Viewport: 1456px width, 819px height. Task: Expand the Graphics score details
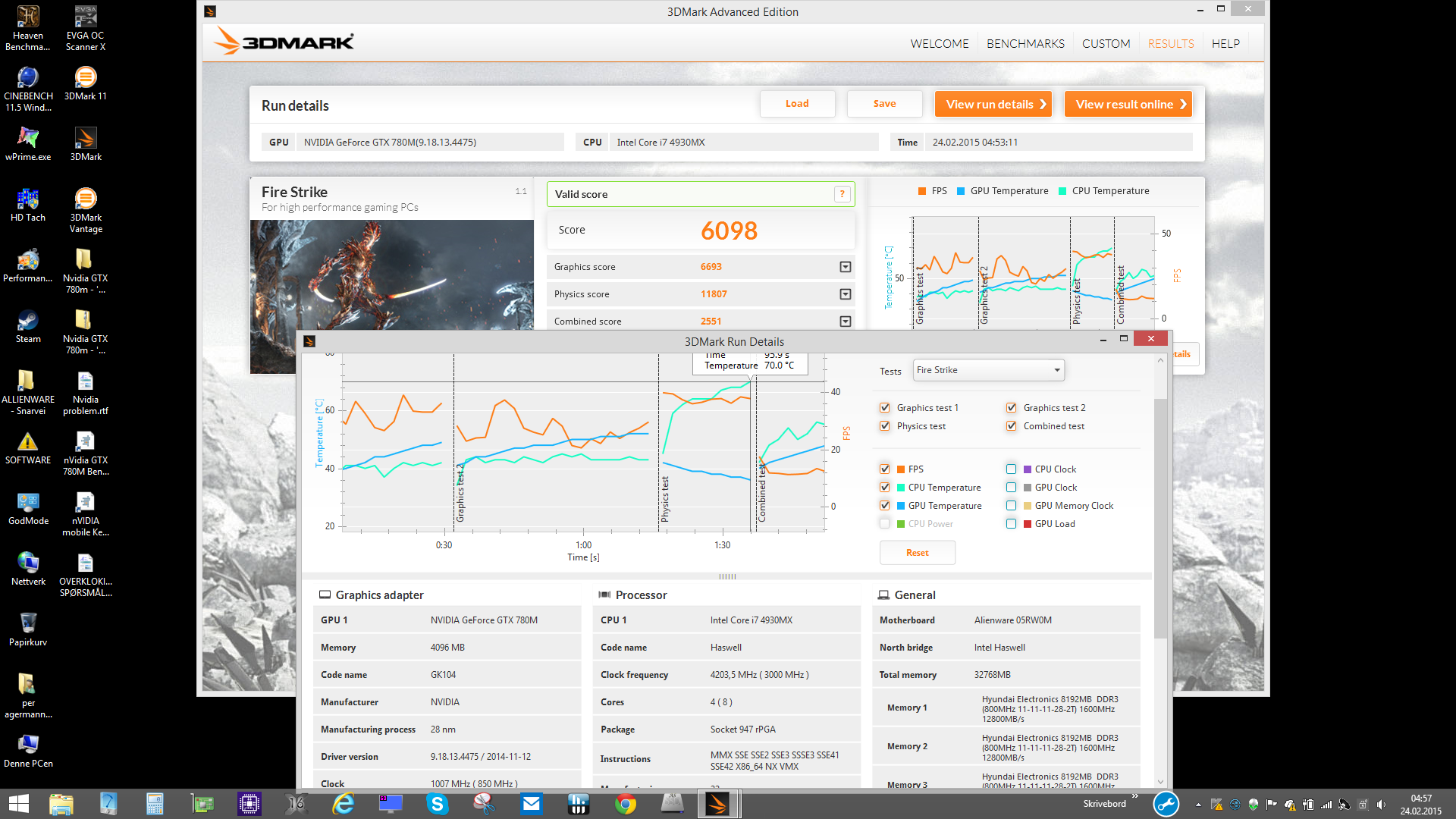point(846,267)
